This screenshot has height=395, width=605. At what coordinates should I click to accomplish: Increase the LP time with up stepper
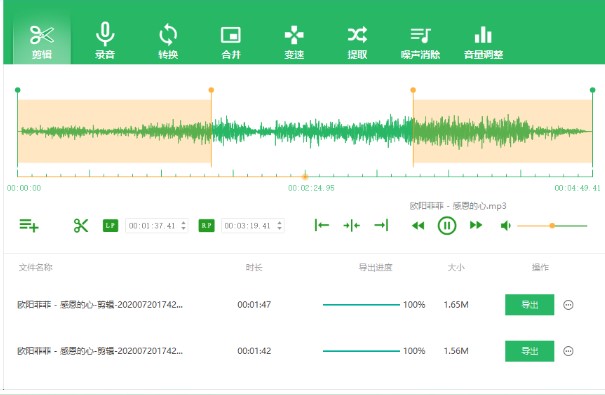pyautogui.click(x=184, y=223)
